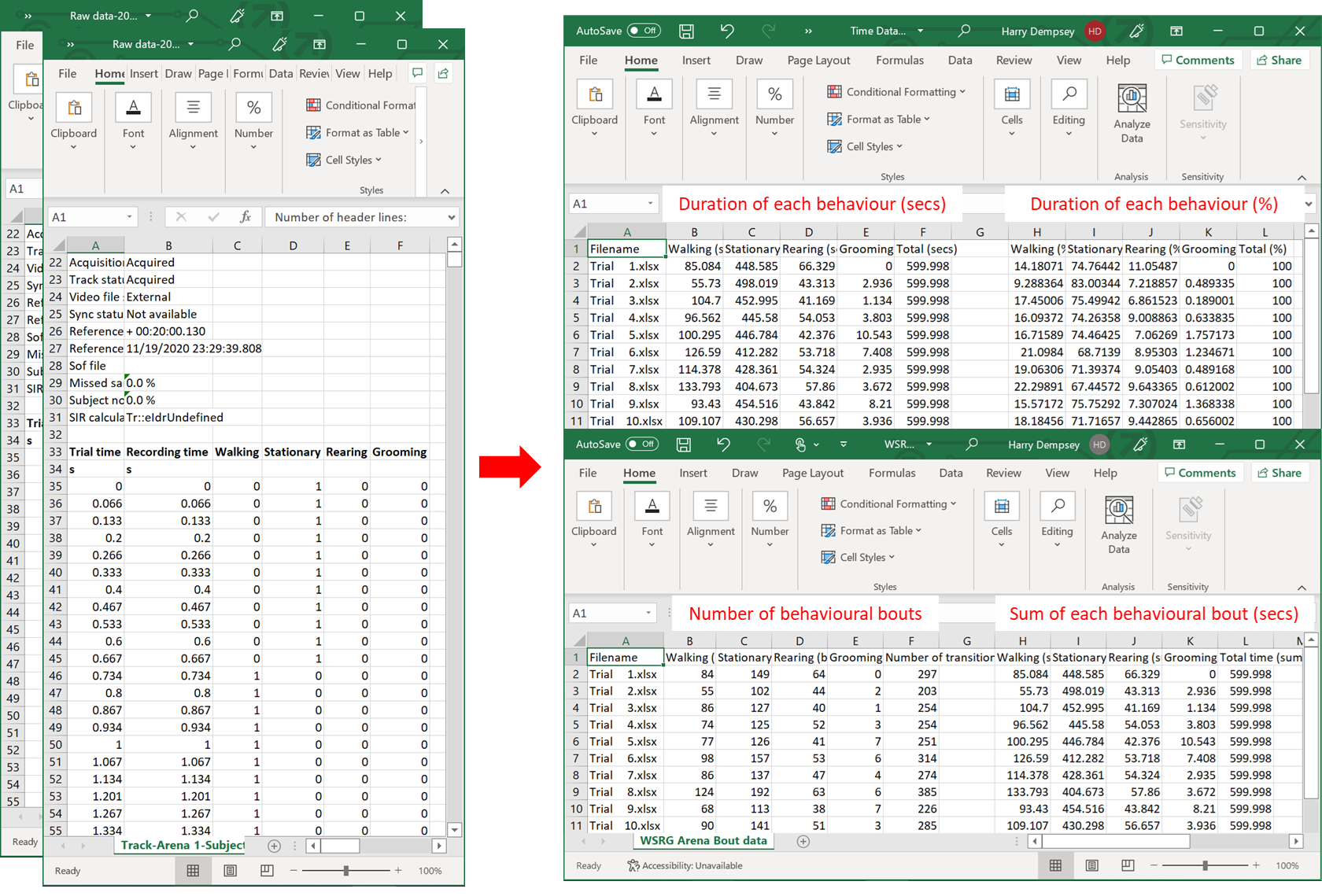Image resolution: width=1322 pixels, height=896 pixels.
Task: Open Data tab in WSR window
Action: (x=951, y=473)
